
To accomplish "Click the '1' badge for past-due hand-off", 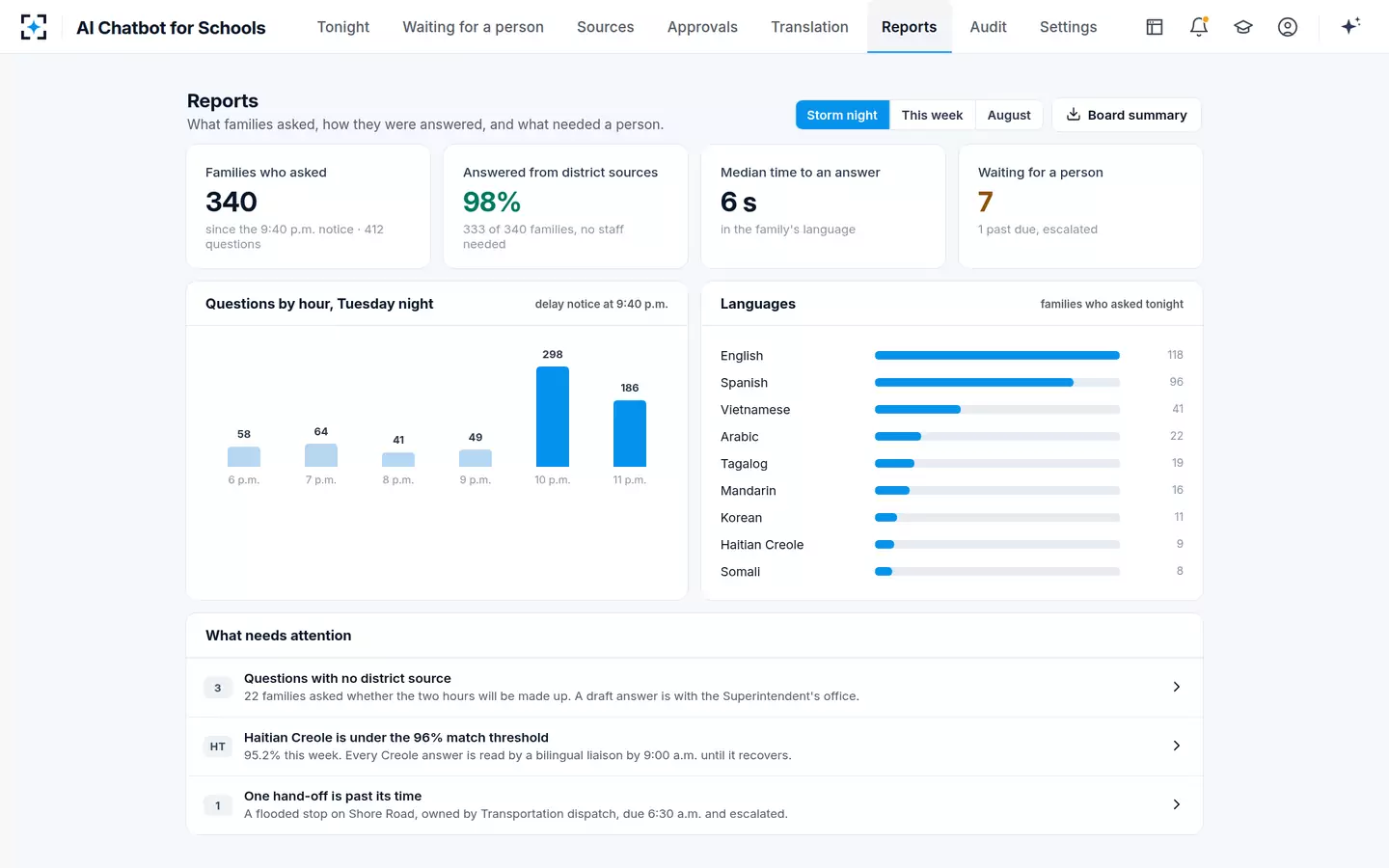I will 218,805.
